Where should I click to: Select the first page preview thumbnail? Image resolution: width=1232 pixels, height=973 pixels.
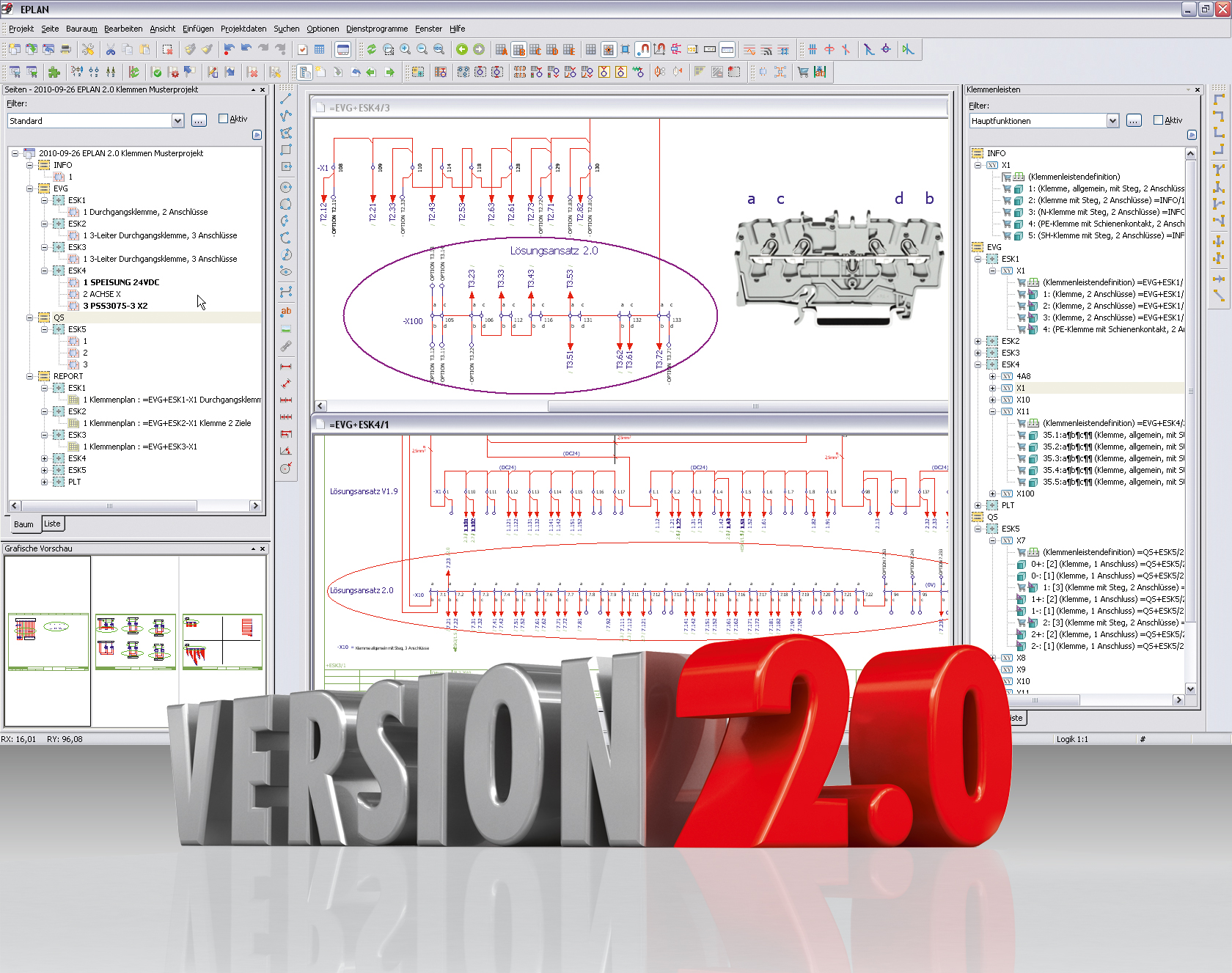click(x=48, y=642)
